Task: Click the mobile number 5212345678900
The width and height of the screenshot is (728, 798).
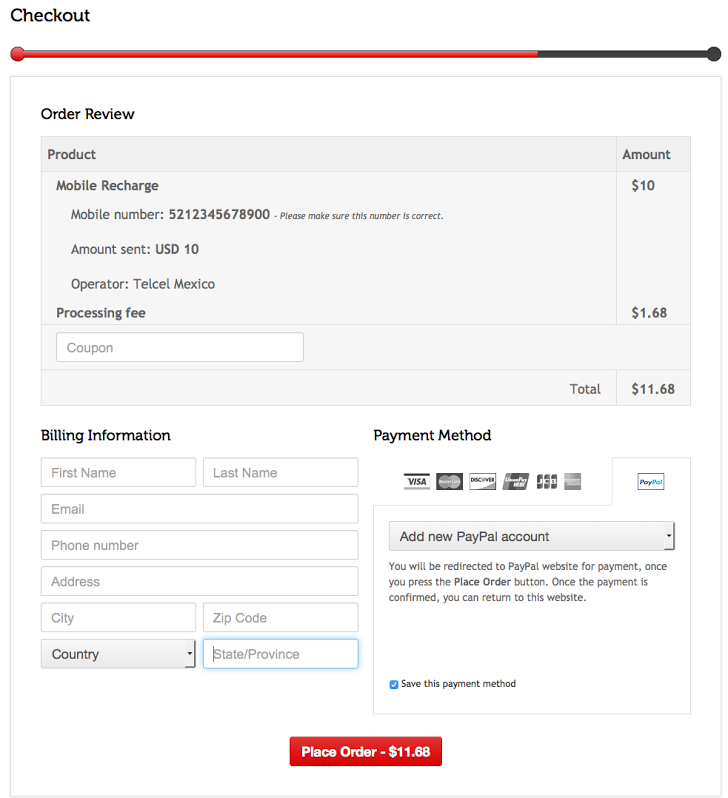Action: pos(219,214)
